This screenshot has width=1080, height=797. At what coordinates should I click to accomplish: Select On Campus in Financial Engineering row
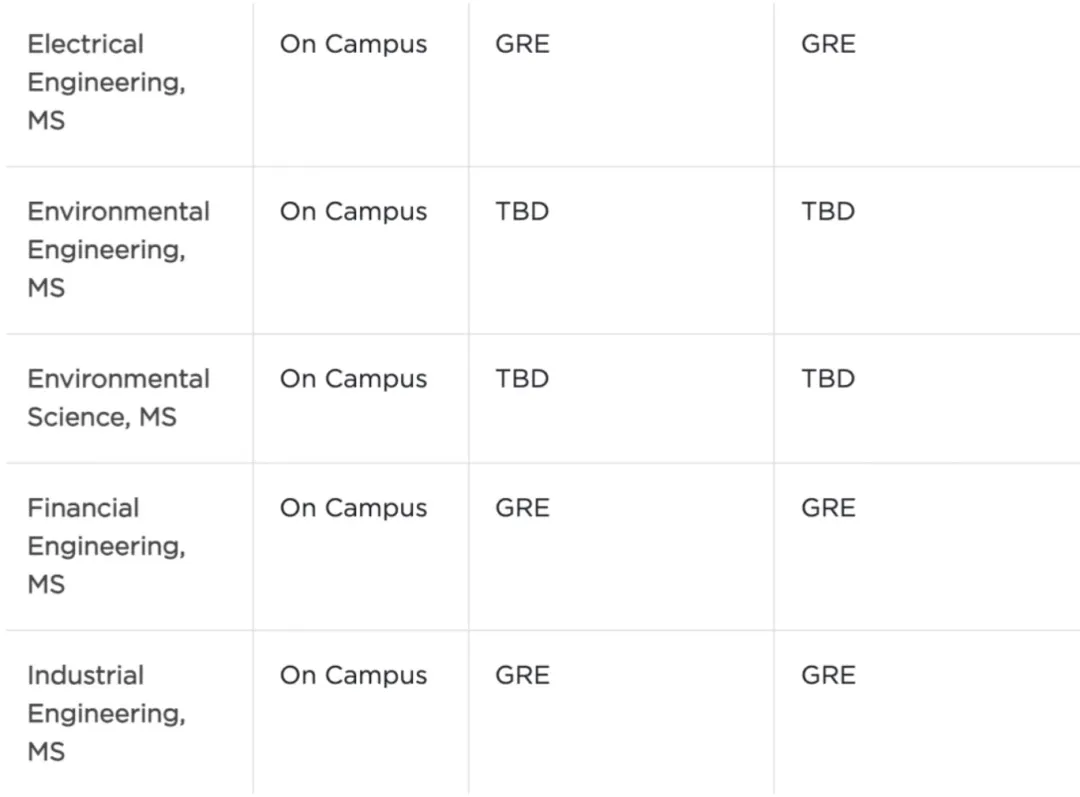[x=353, y=508]
